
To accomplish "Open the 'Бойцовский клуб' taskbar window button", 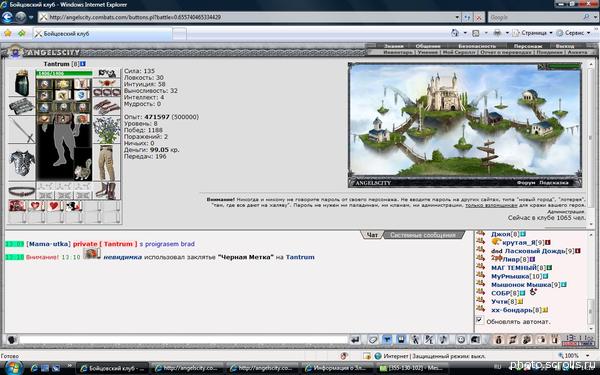I will pos(112,368).
